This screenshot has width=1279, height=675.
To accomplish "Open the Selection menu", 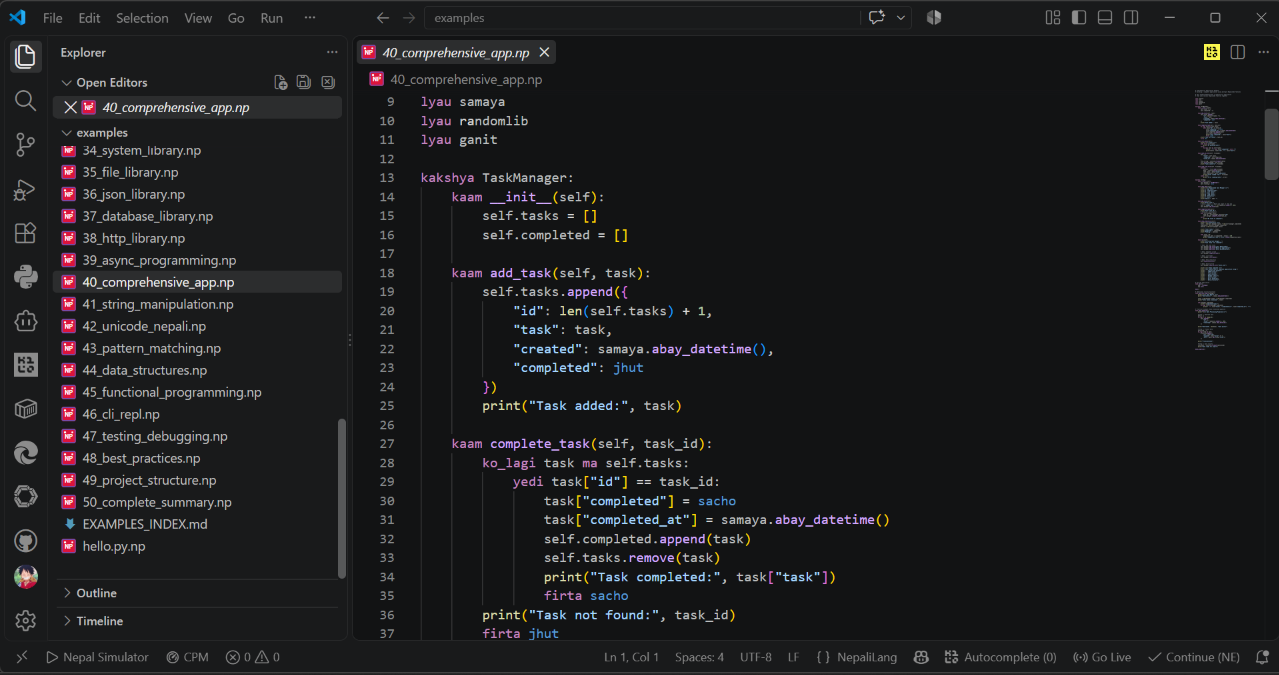I will (142, 18).
